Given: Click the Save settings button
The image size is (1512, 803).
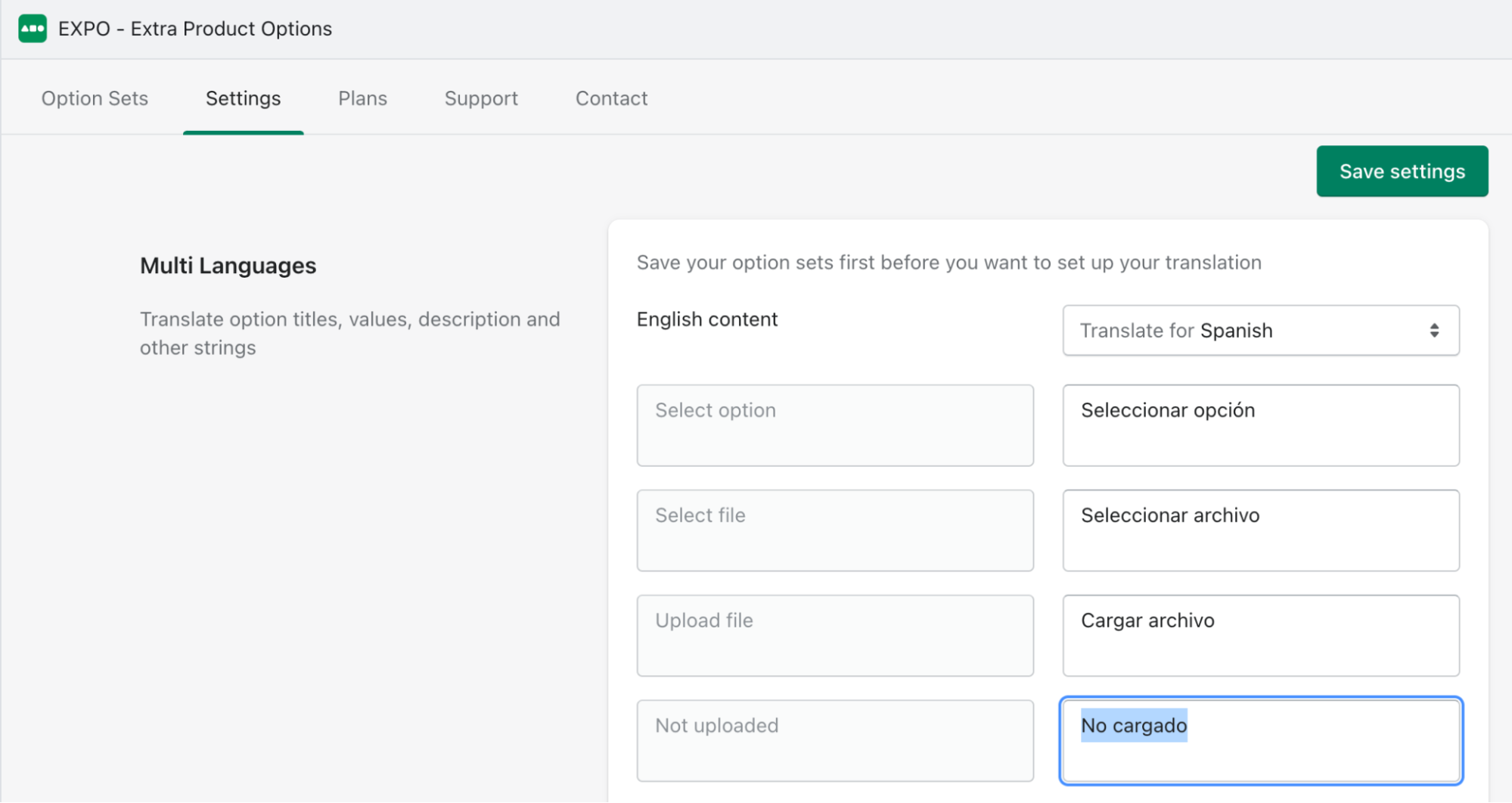Looking at the screenshot, I should 1402,171.
